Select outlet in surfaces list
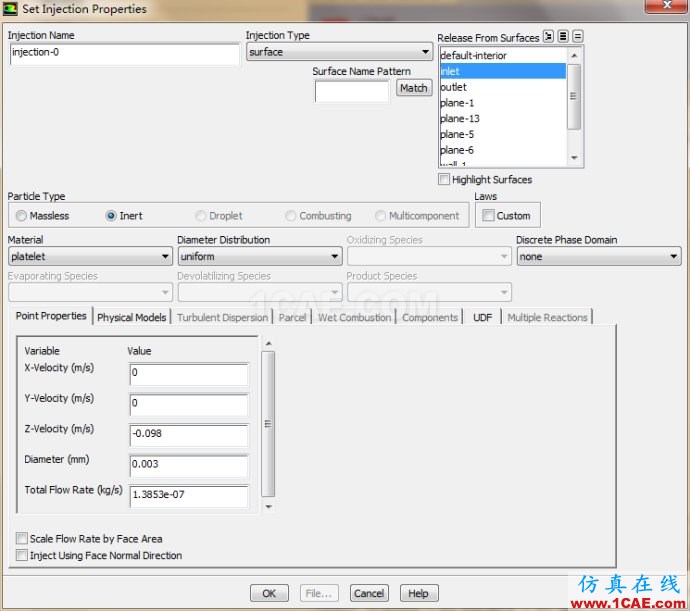 [x=503, y=87]
